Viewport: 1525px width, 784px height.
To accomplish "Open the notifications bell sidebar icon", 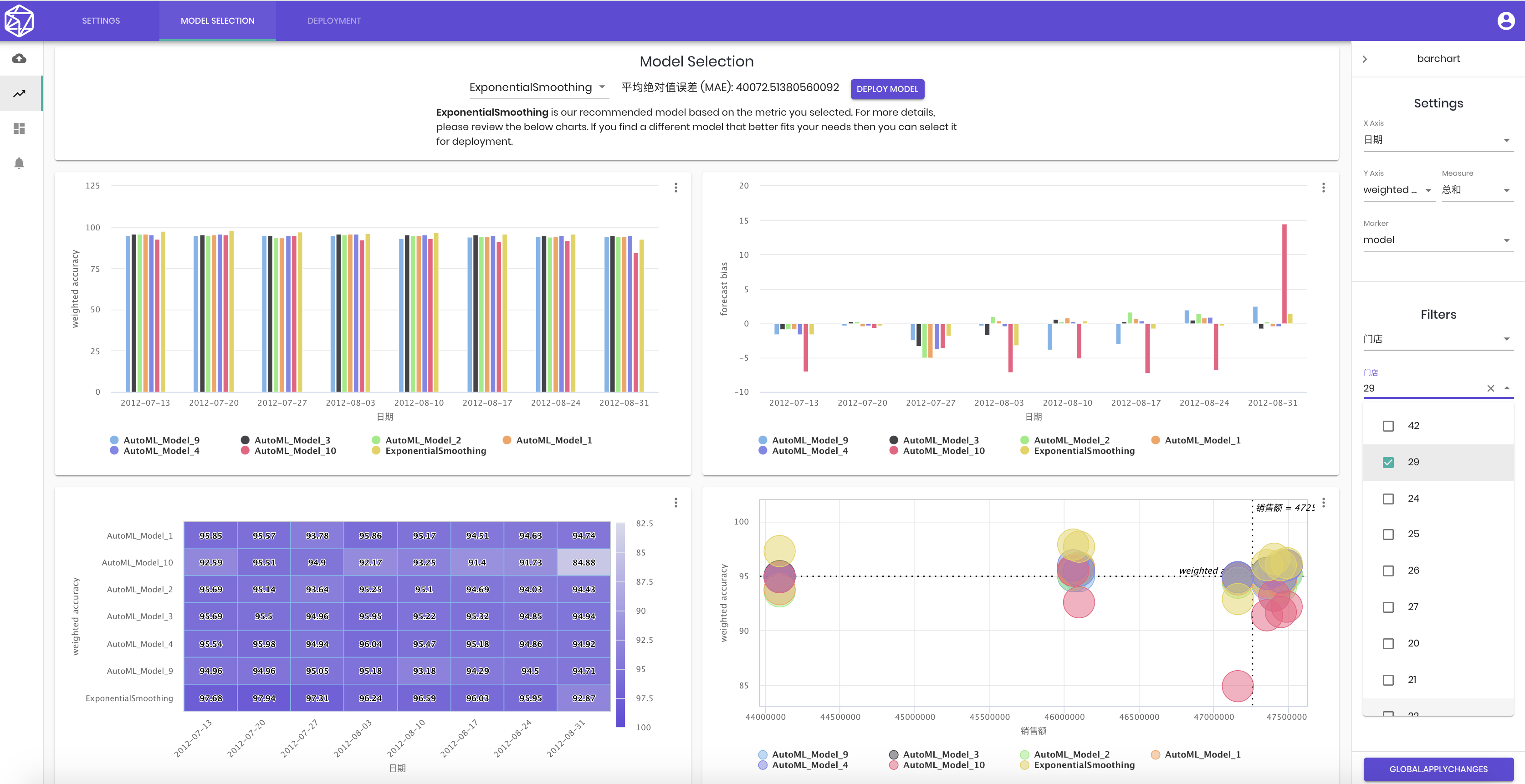I will [20, 163].
